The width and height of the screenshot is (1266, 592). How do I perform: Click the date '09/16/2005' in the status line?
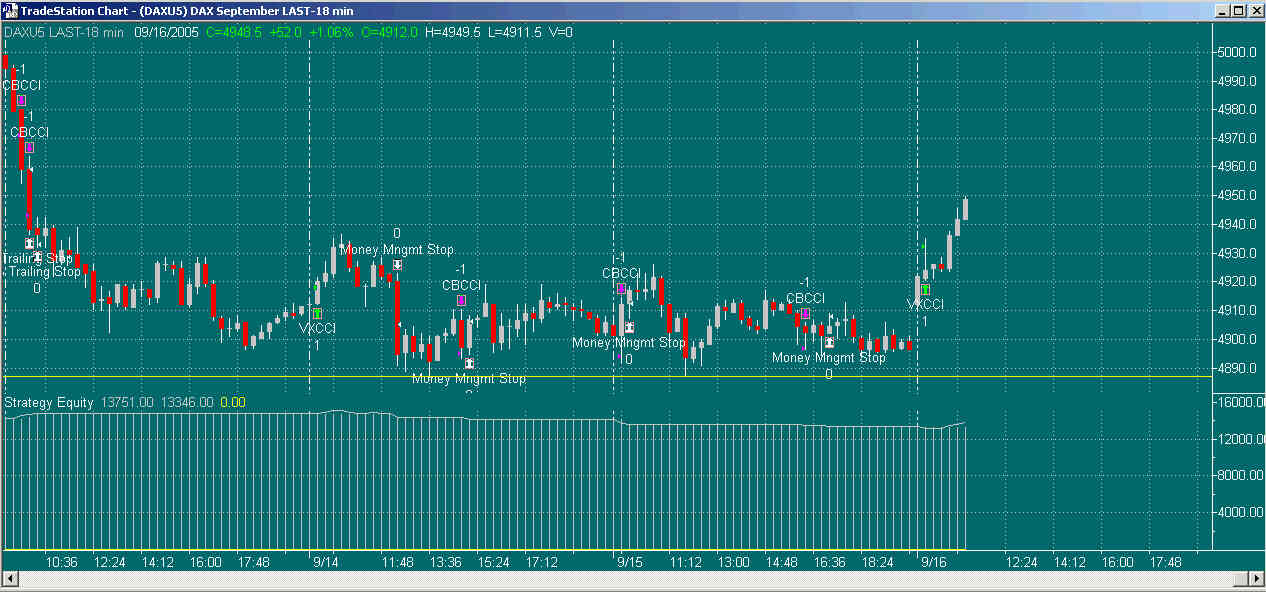coord(167,32)
